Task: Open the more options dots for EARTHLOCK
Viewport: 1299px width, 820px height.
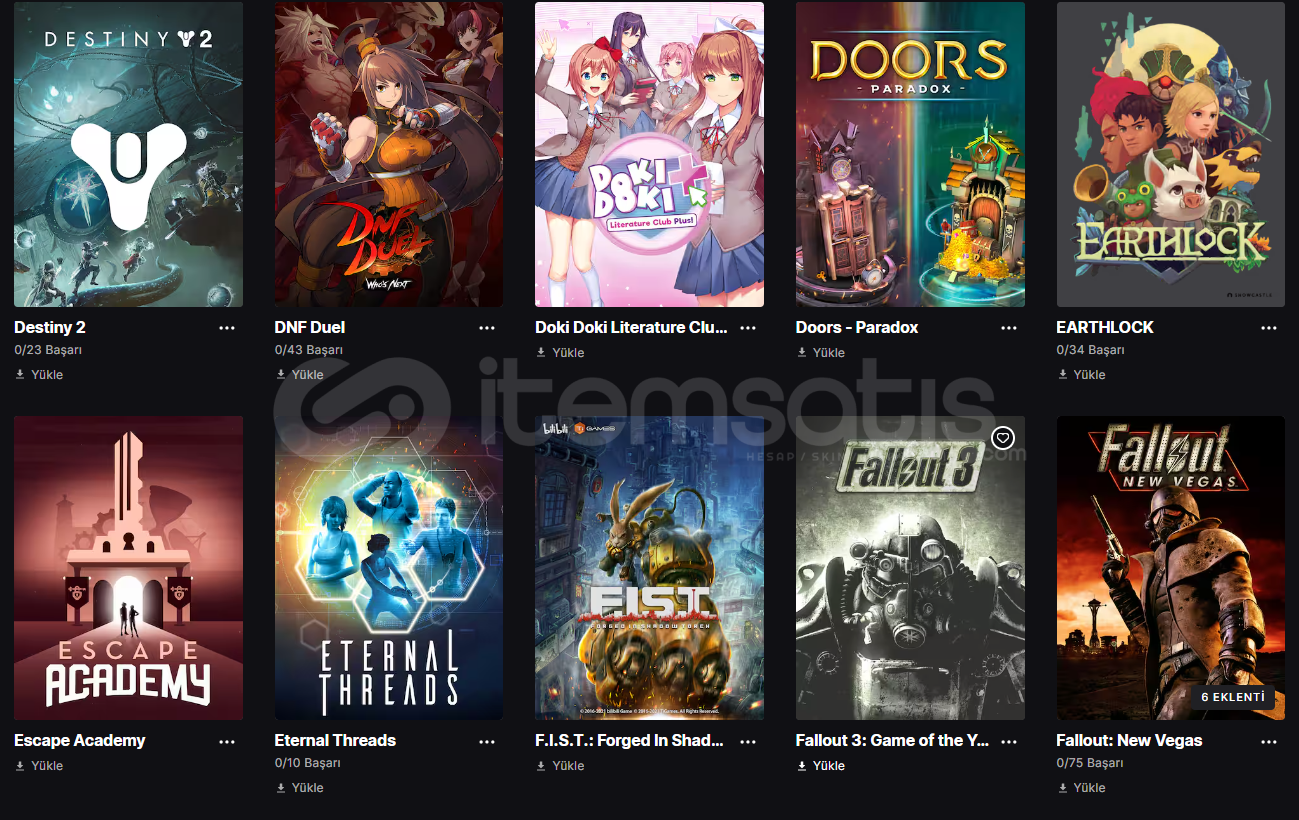Action: tap(1269, 328)
